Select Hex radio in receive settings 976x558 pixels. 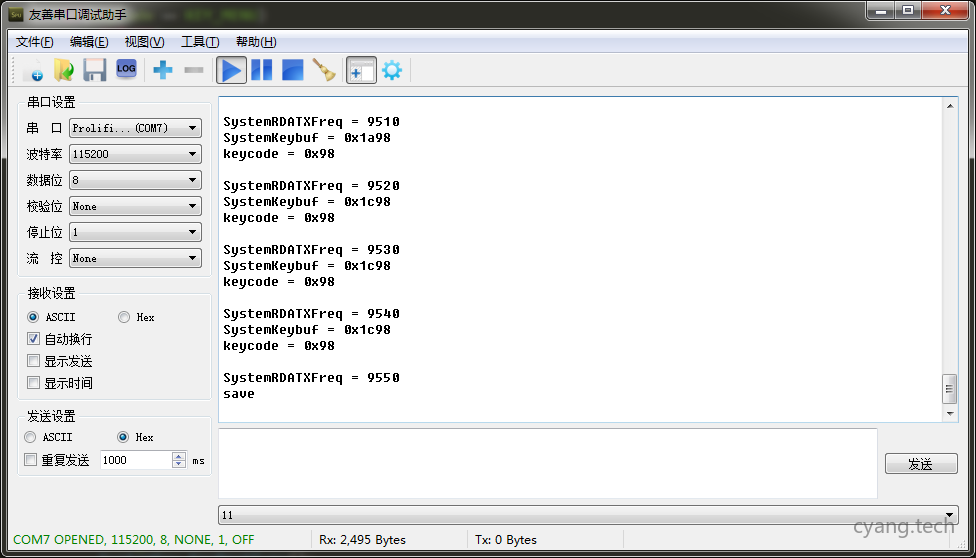click(x=124, y=317)
